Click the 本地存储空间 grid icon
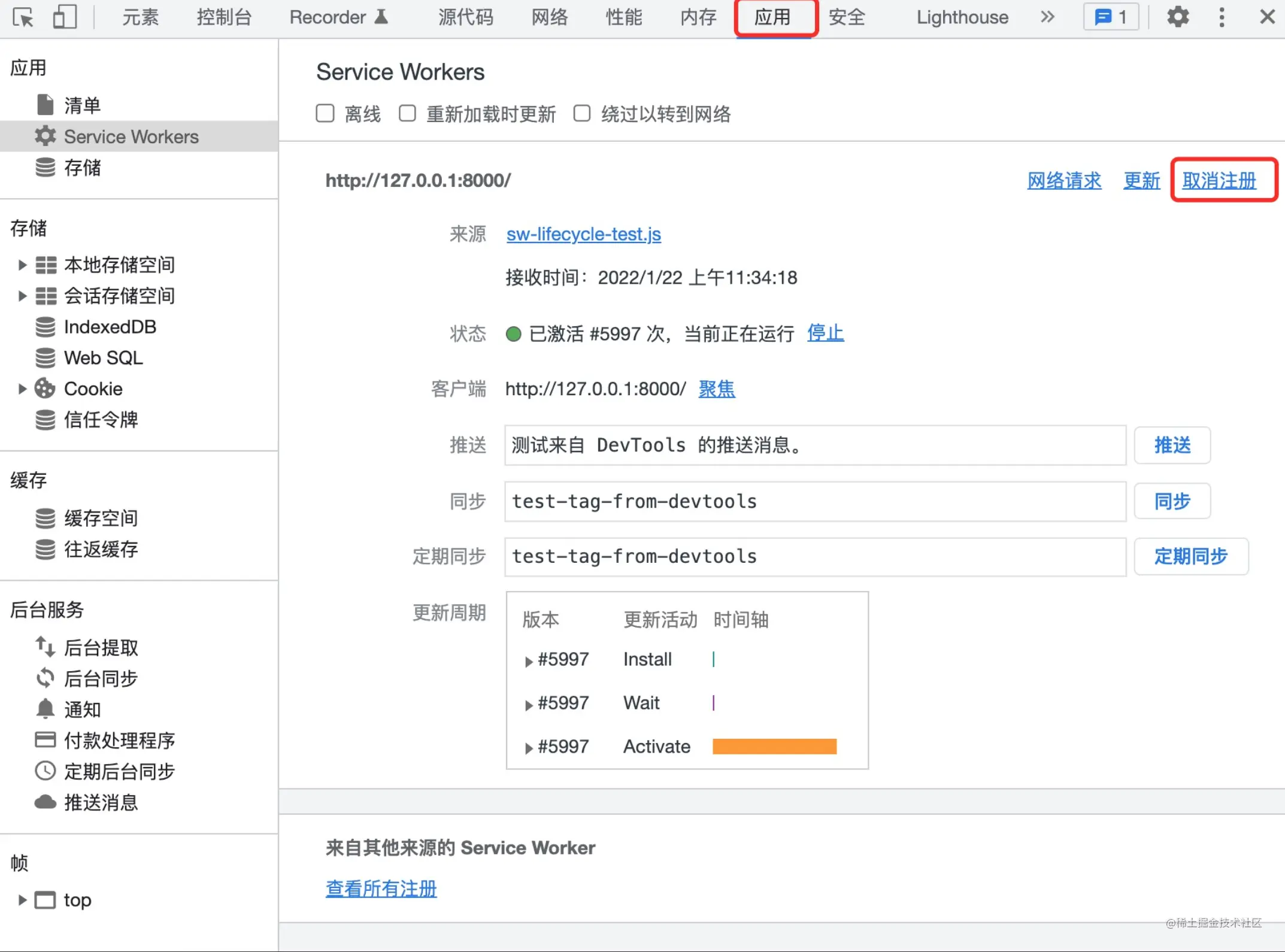1285x952 pixels. point(46,265)
